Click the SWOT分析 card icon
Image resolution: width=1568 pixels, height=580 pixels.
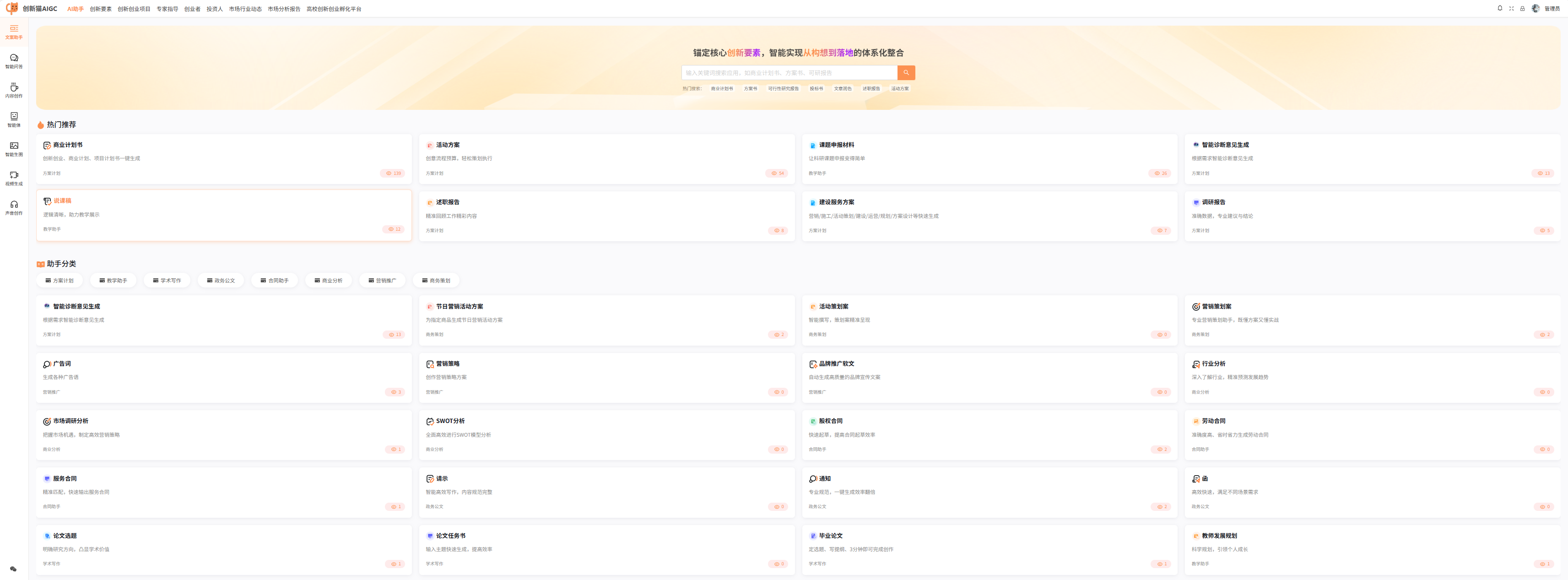click(430, 421)
